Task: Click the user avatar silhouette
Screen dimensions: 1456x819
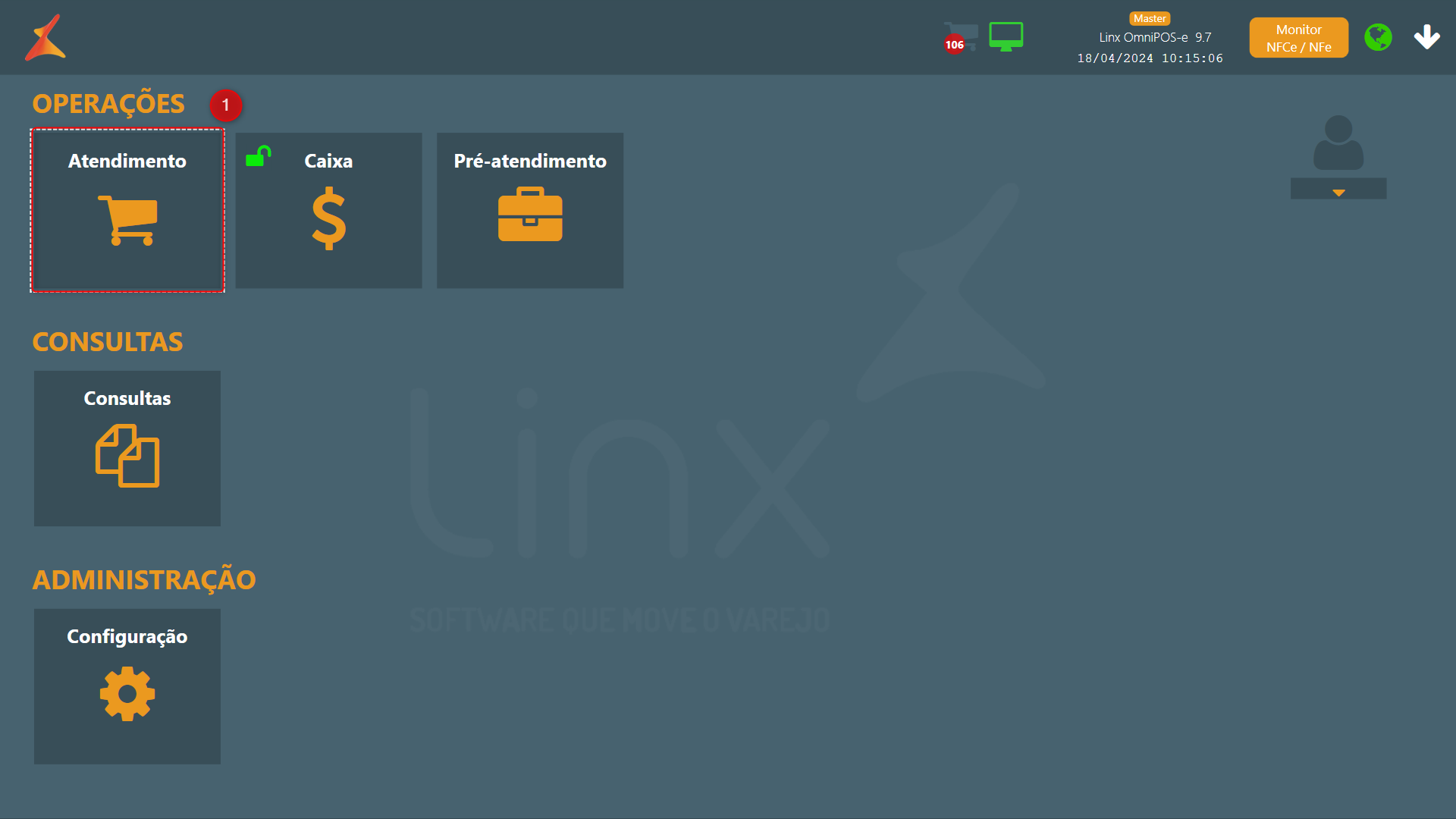Action: 1338,143
